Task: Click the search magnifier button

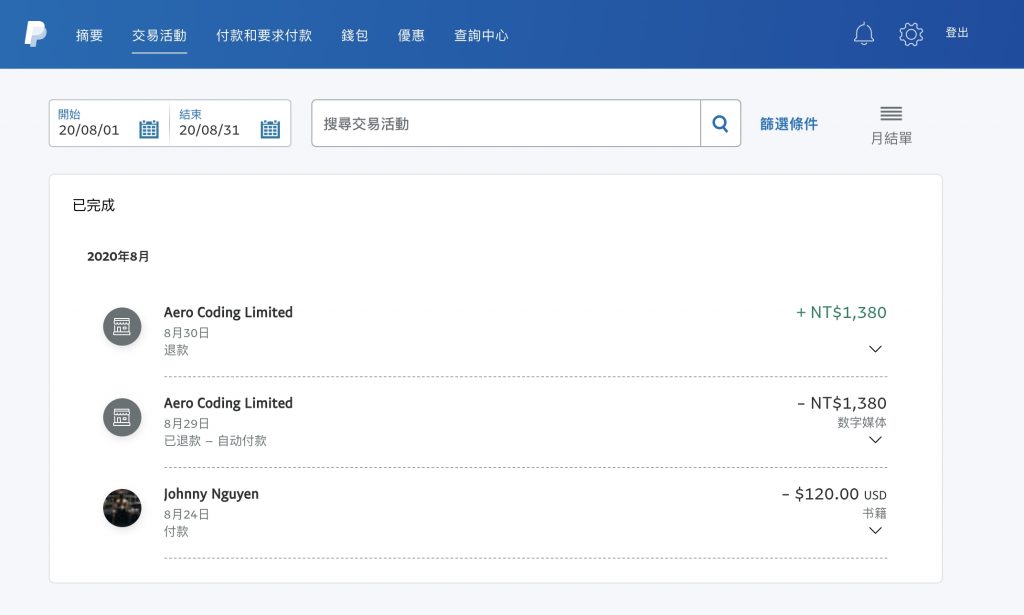Action: pyautogui.click(x=720, y=123)
